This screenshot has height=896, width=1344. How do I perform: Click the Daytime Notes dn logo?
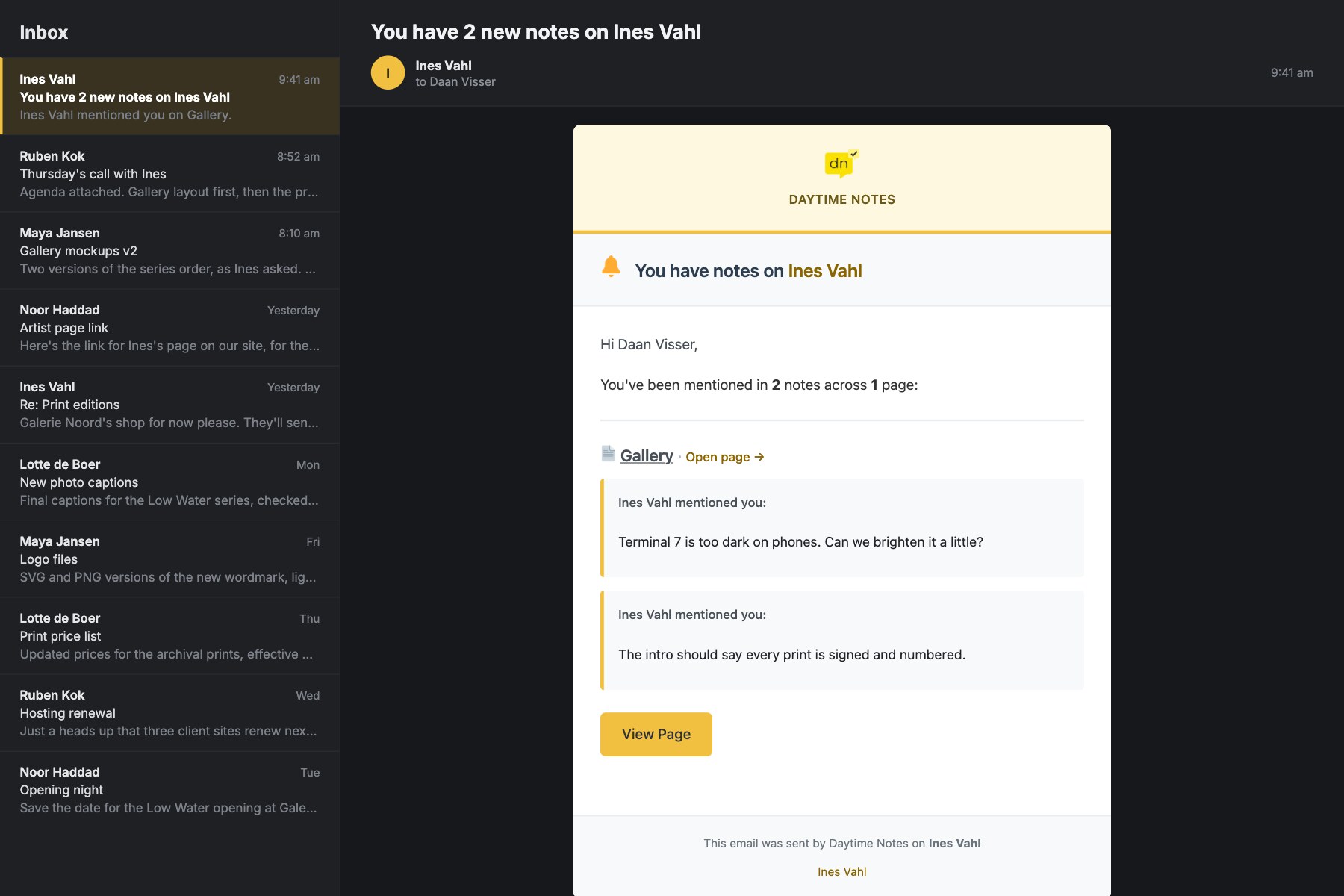[x=841, y=164]
